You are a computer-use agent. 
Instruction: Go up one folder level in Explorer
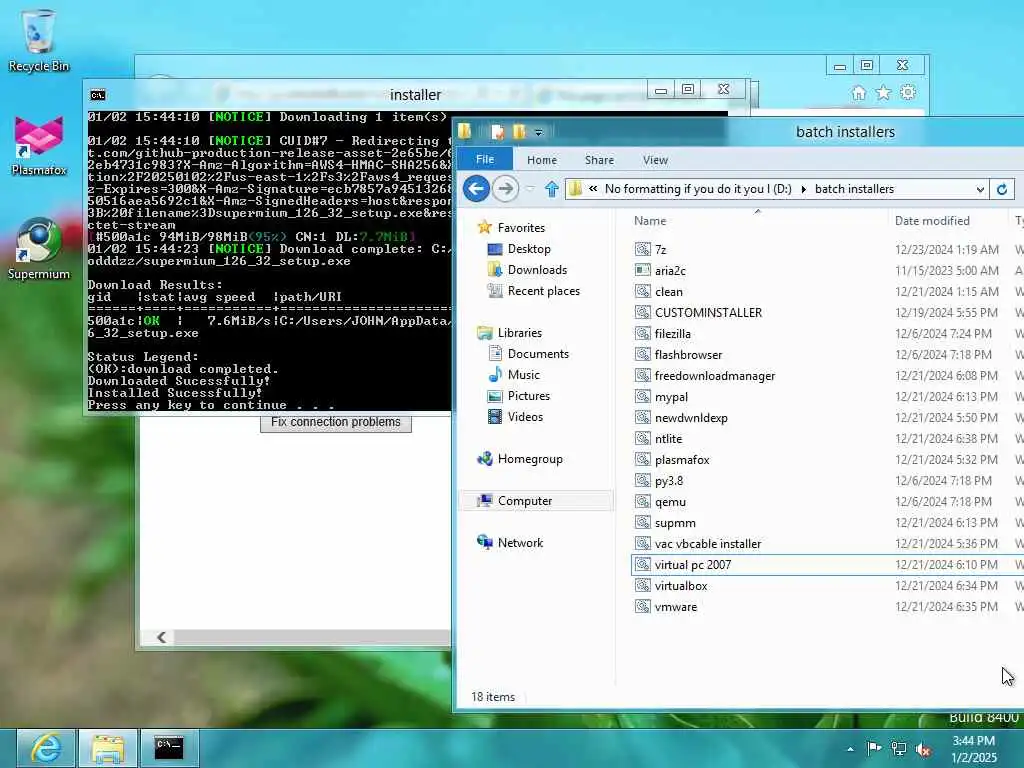tap(551, 189)
